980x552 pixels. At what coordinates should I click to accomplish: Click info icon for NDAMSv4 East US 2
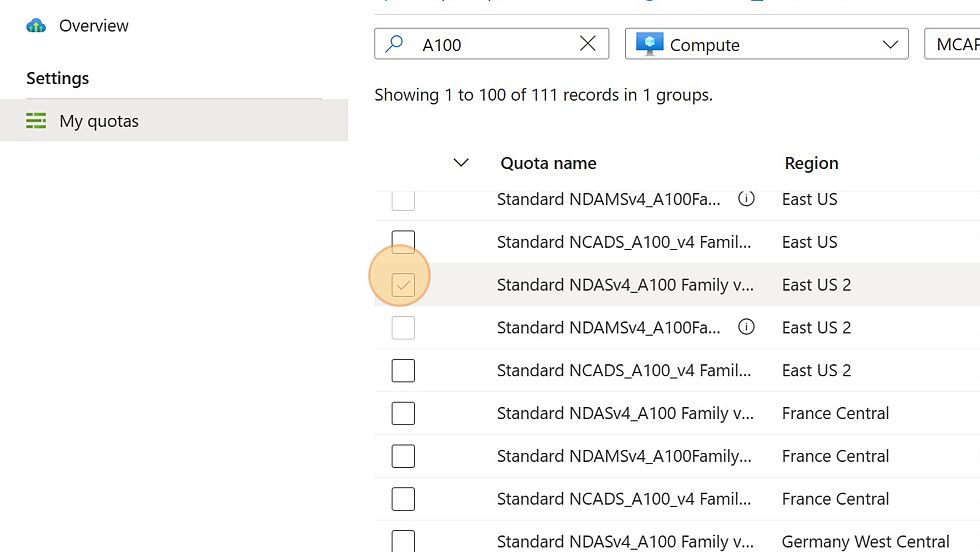(746, 327)
